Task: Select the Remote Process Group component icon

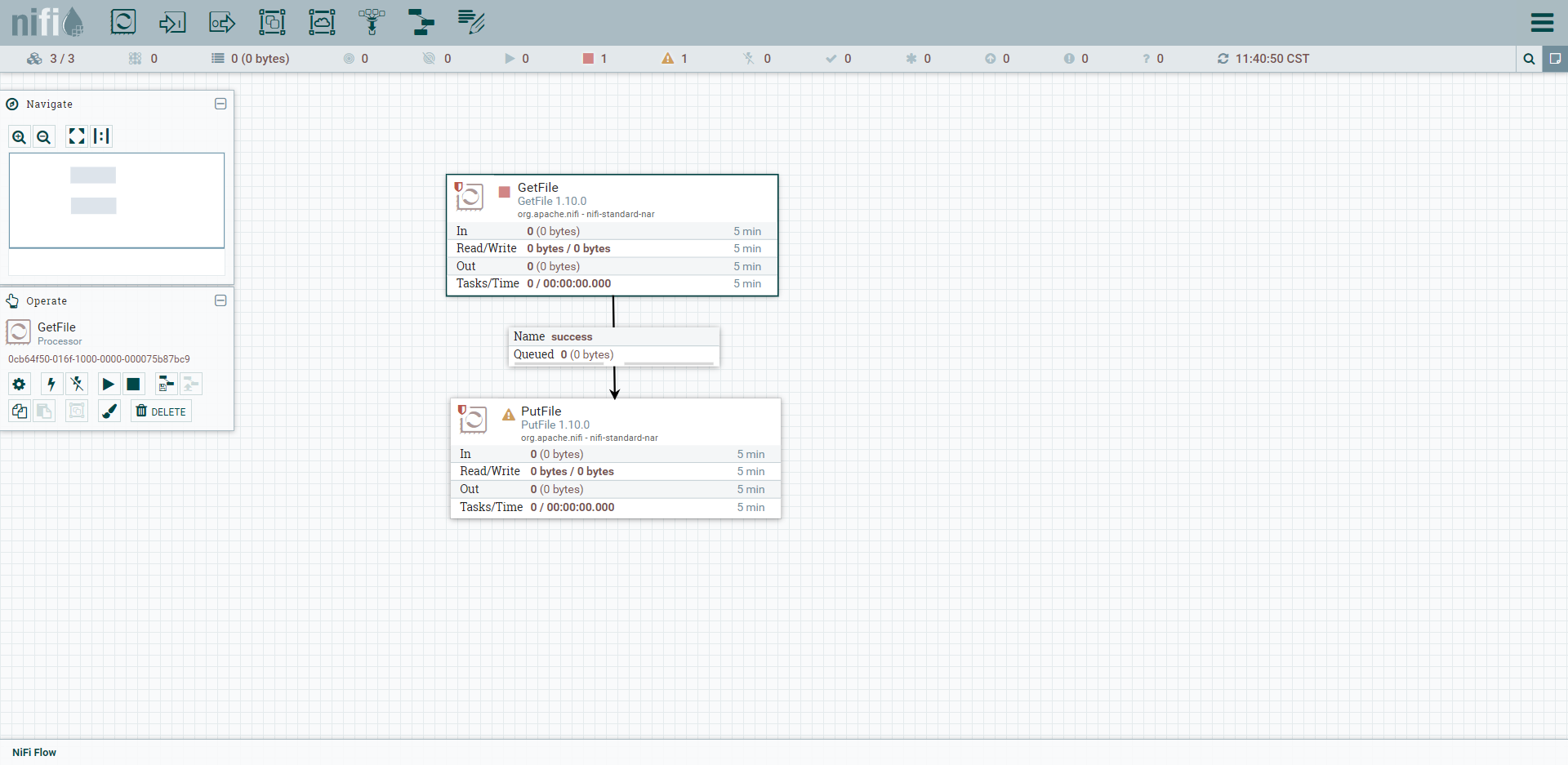Action: 322,22
